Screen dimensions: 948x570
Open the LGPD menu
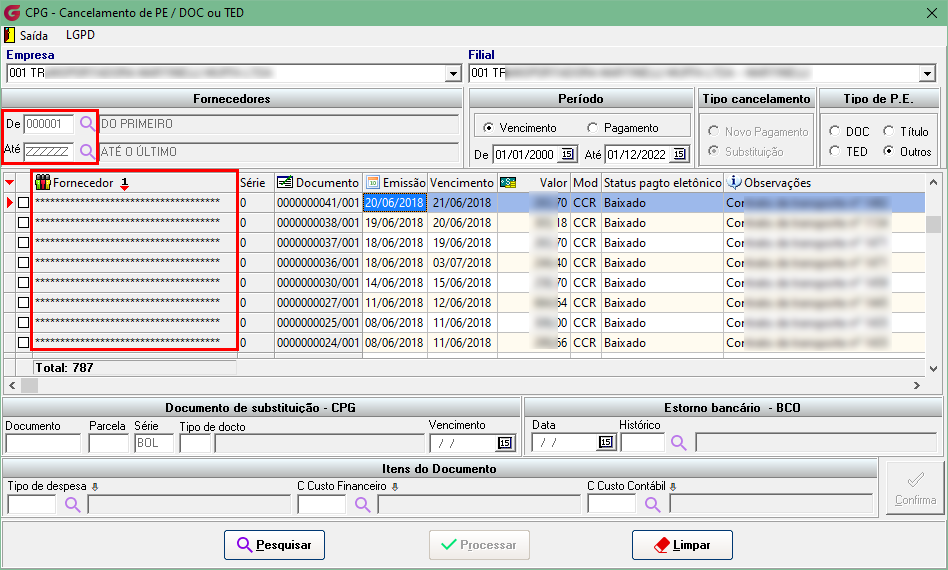(x=80, y=34)
